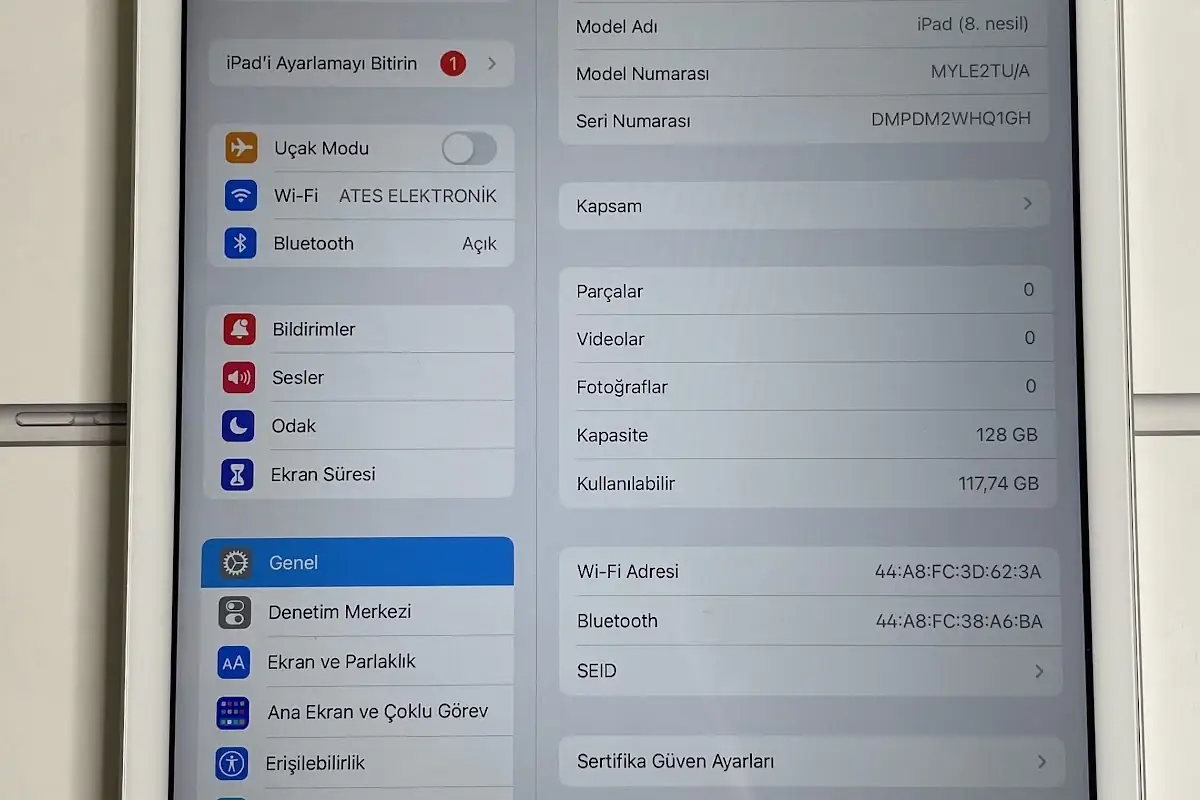Select Genel in the sidebar
This screenshot has width=1200, height=800.
coord(358,562)
